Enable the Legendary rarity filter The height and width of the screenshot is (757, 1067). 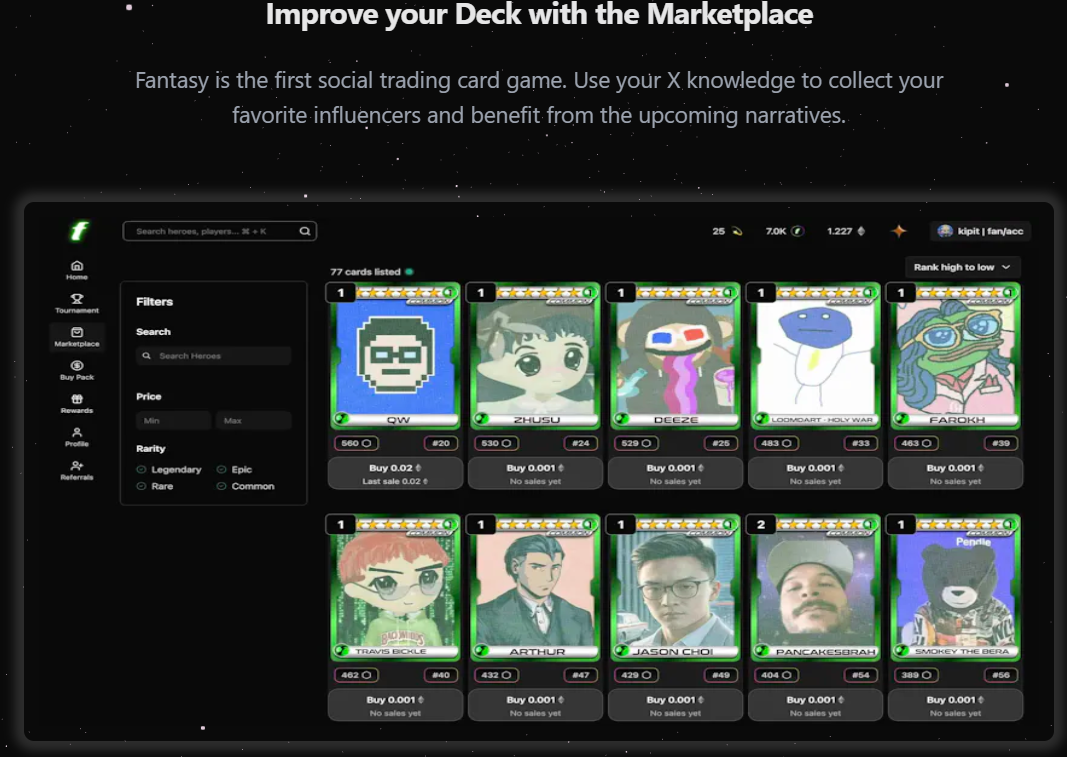click(x=142, y=470)
